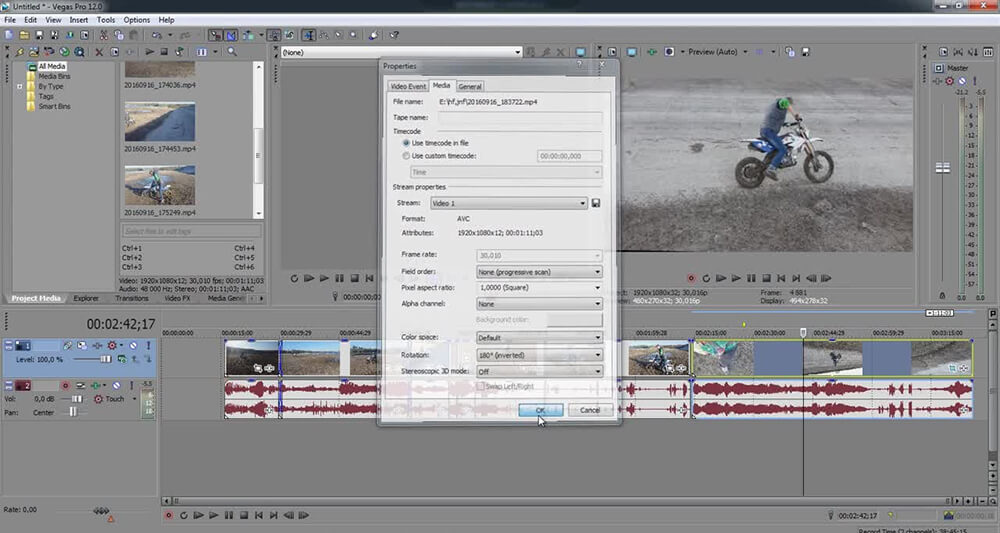The width and height of the screenshot is (1000, 533).
Task: Select the Smart Bins folder
Action: (54, 106)
